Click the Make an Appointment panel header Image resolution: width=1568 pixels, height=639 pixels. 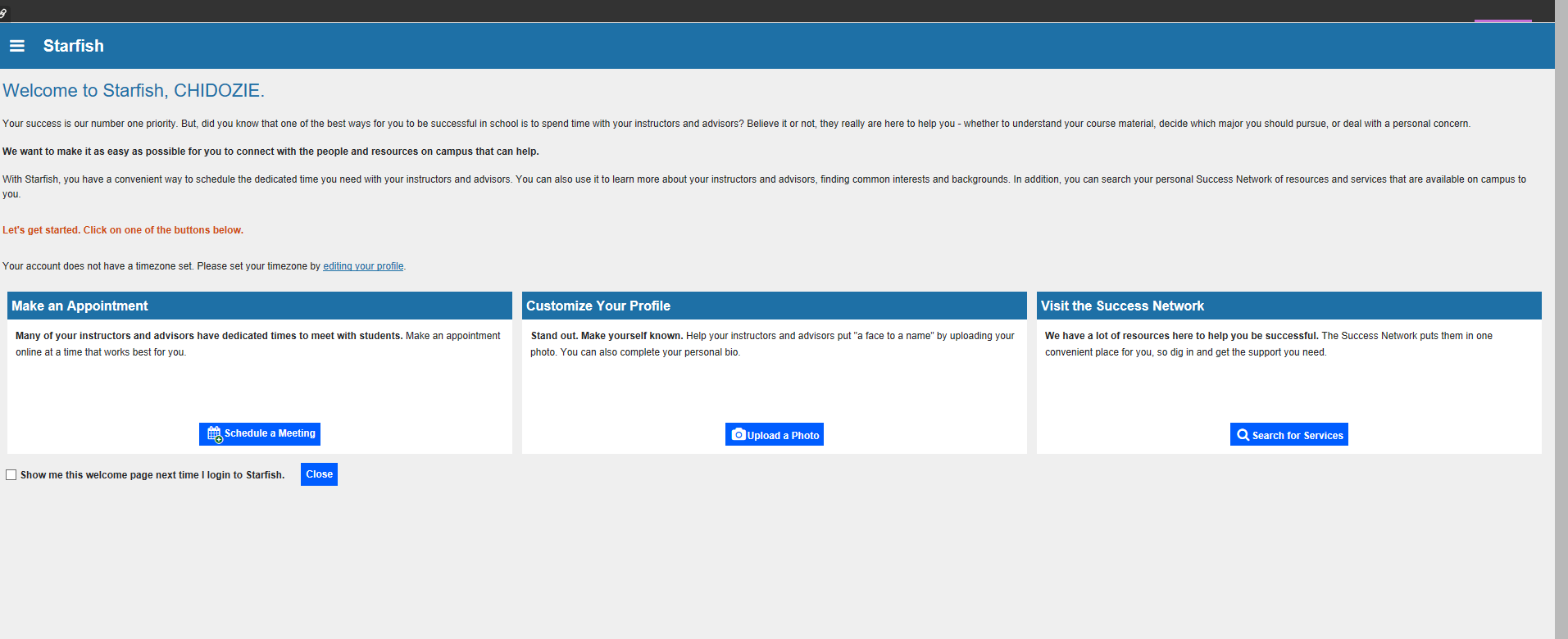pyautogui.click(x=260, y=306)
